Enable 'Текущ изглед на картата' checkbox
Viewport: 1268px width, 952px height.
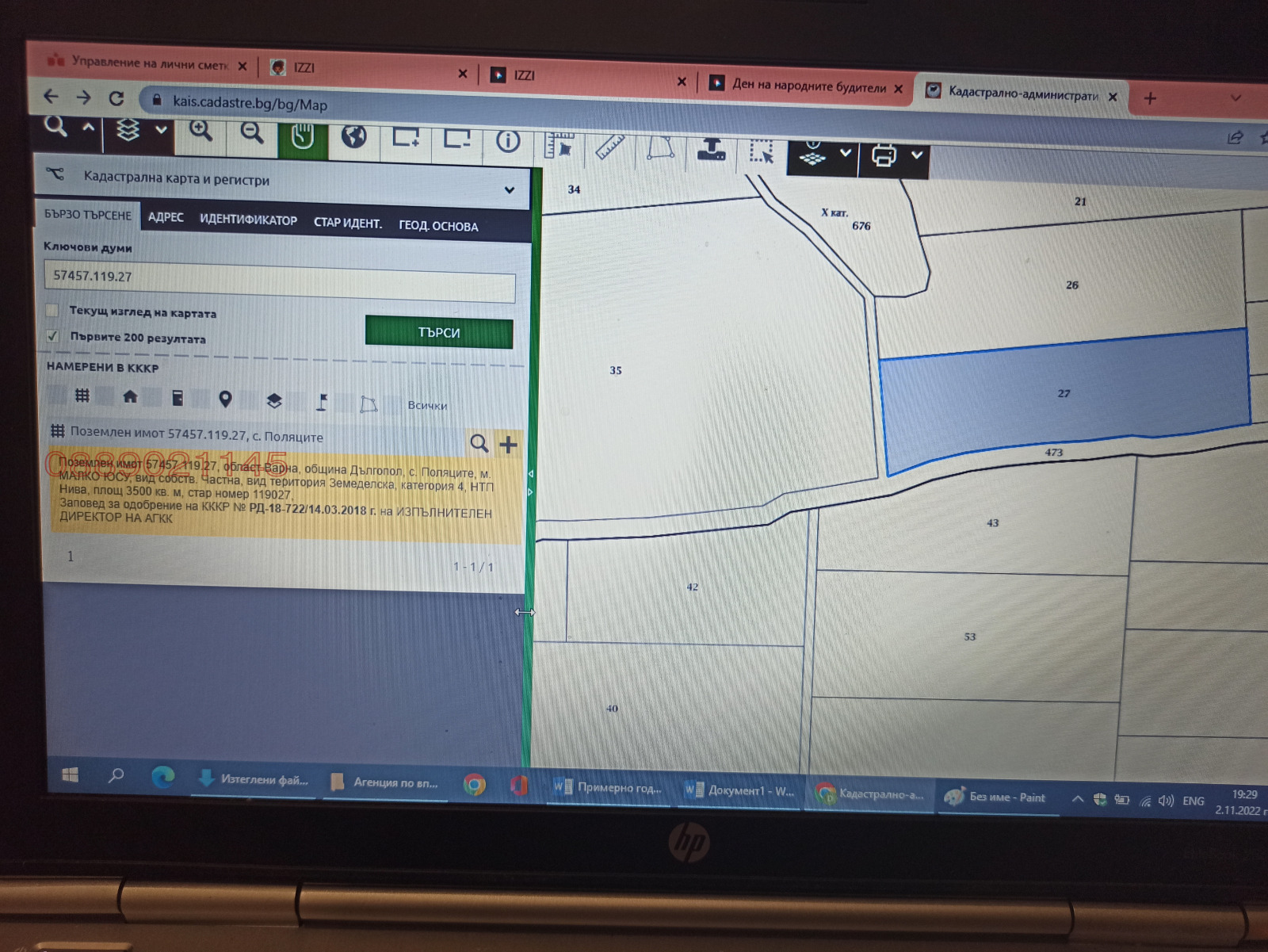click(52, 310)
